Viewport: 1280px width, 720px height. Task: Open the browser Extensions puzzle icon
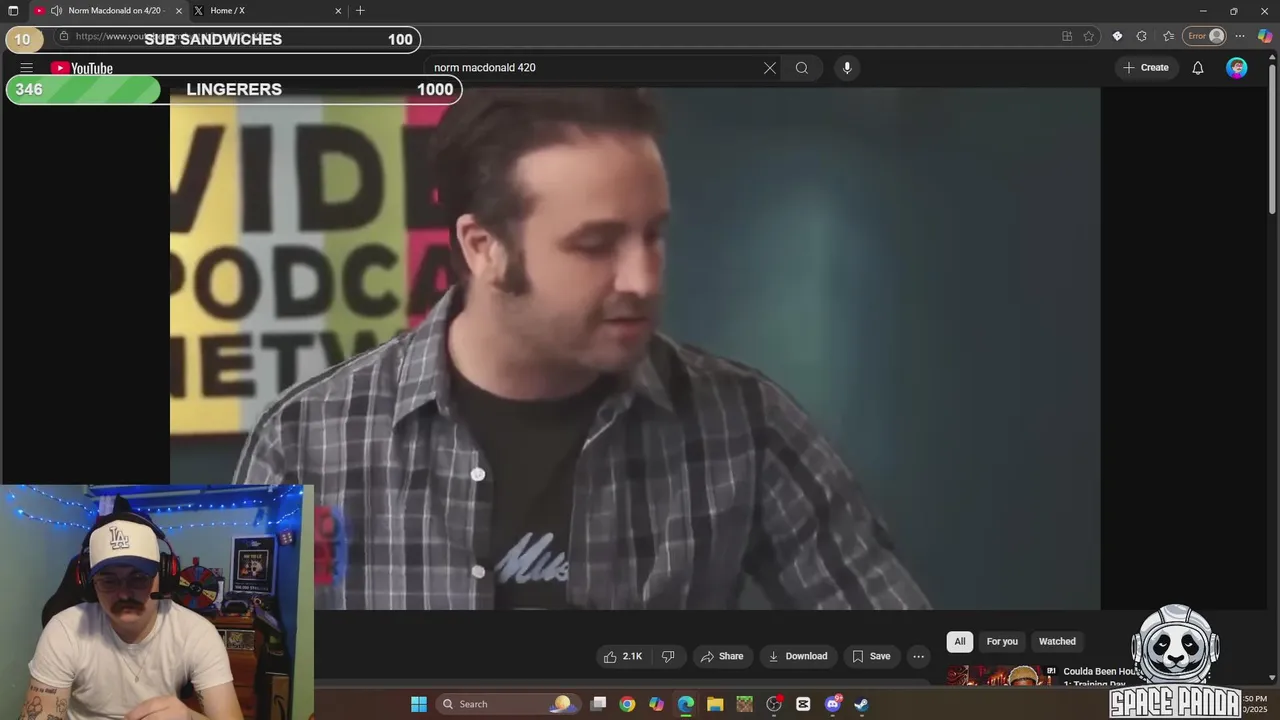[1142, 36]
